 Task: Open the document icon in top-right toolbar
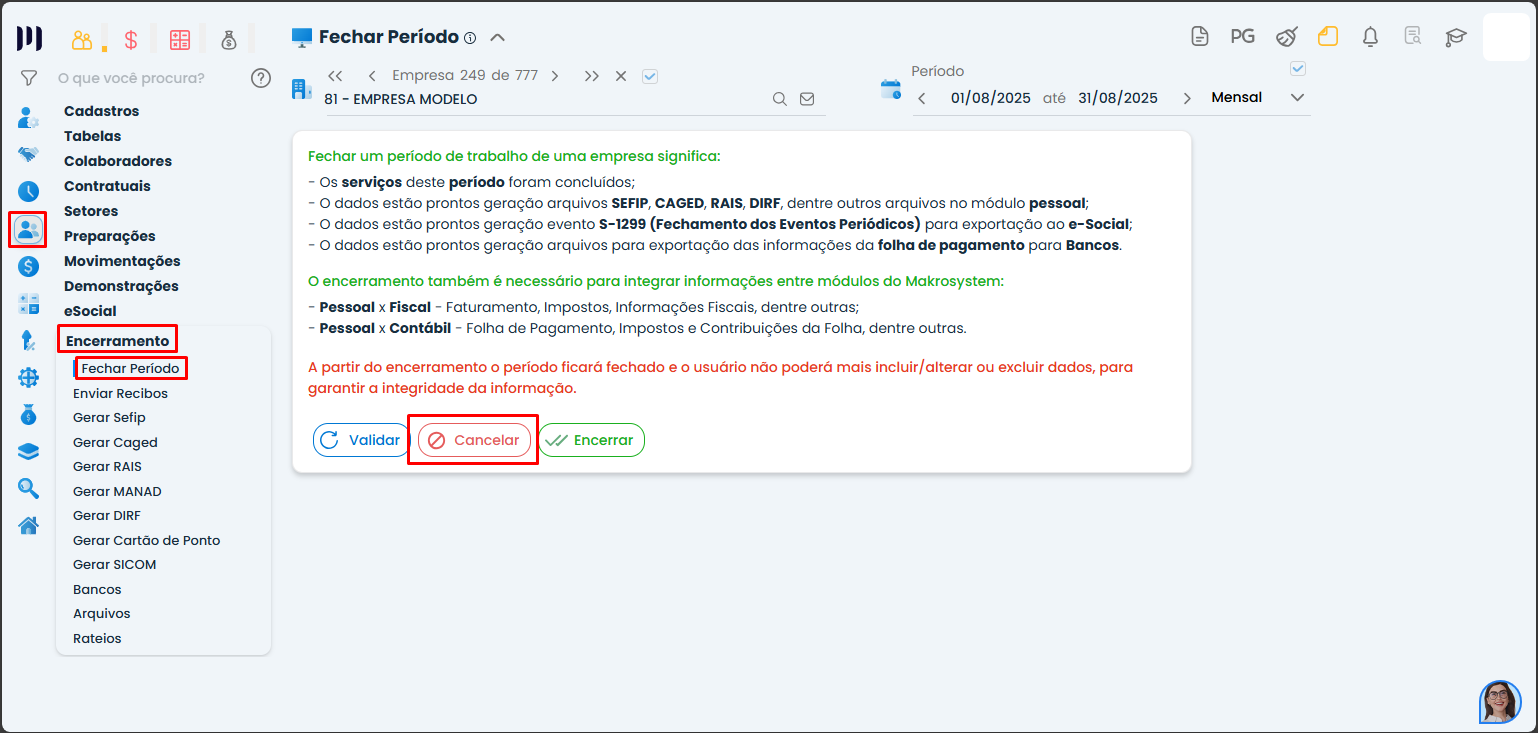1200,37
